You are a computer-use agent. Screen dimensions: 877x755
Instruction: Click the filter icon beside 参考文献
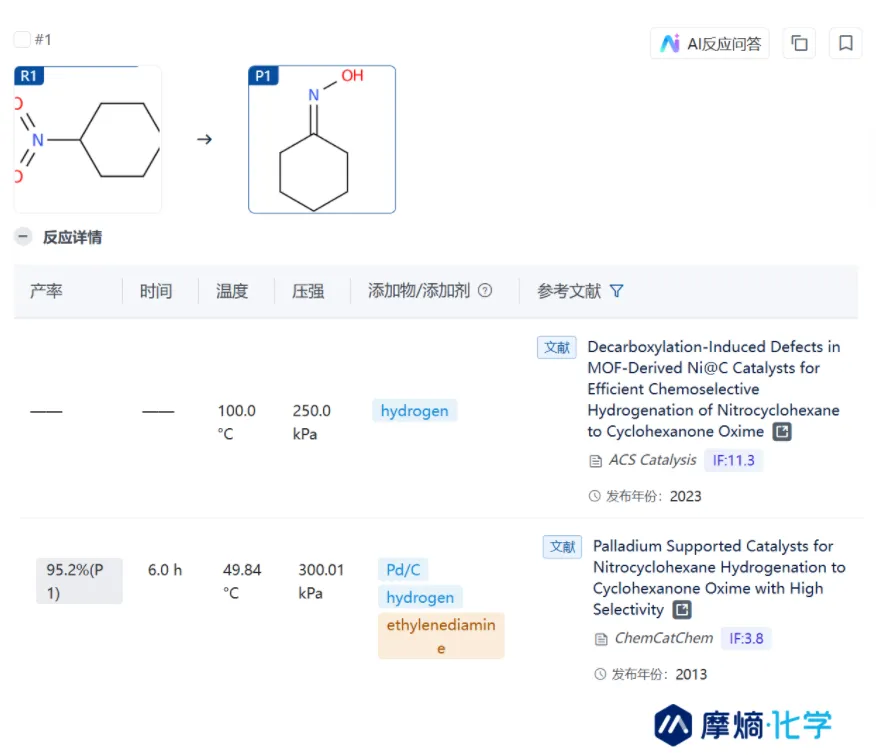[616, 291]
